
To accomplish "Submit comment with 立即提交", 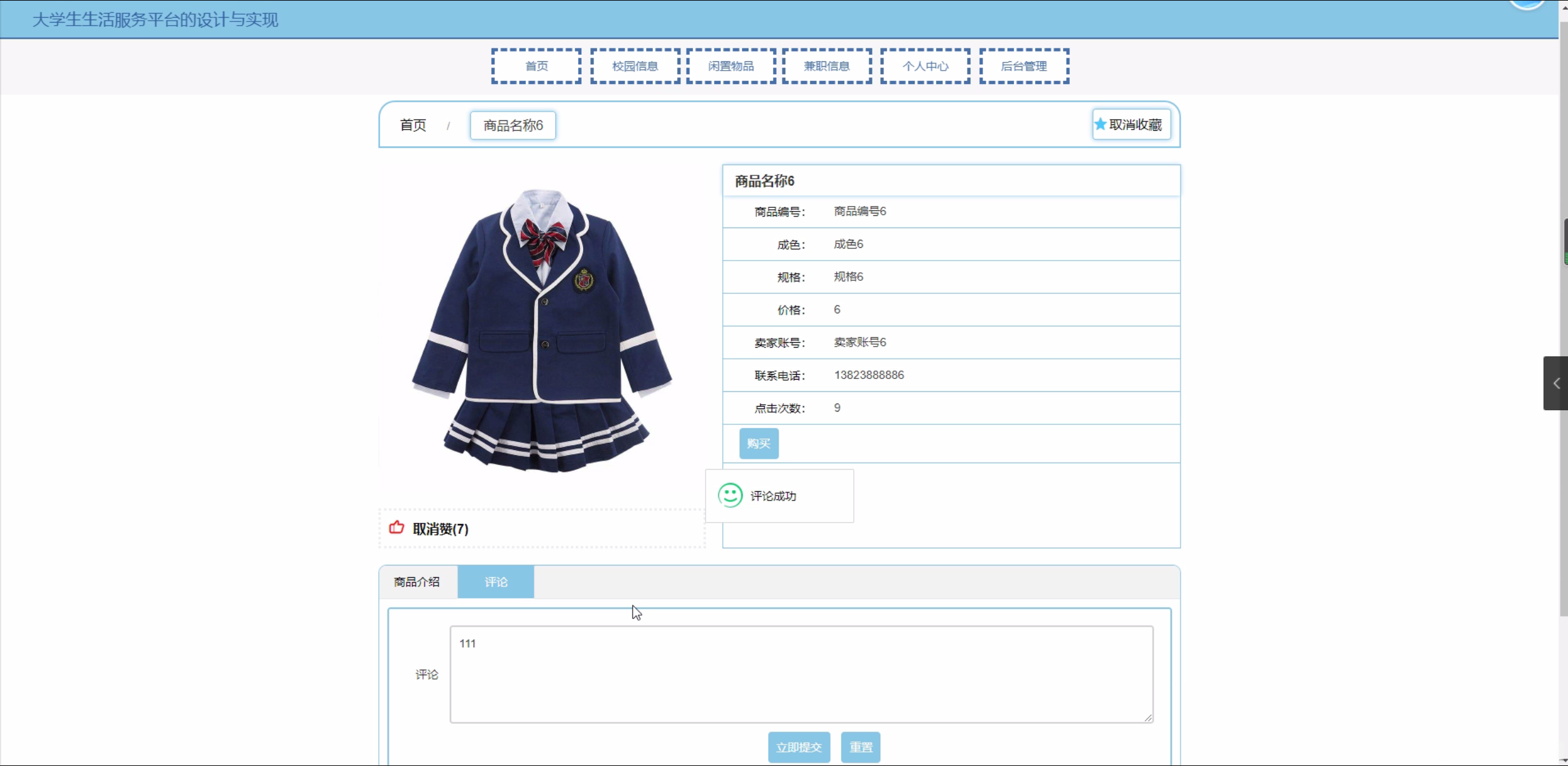I will tap(799, 747).
